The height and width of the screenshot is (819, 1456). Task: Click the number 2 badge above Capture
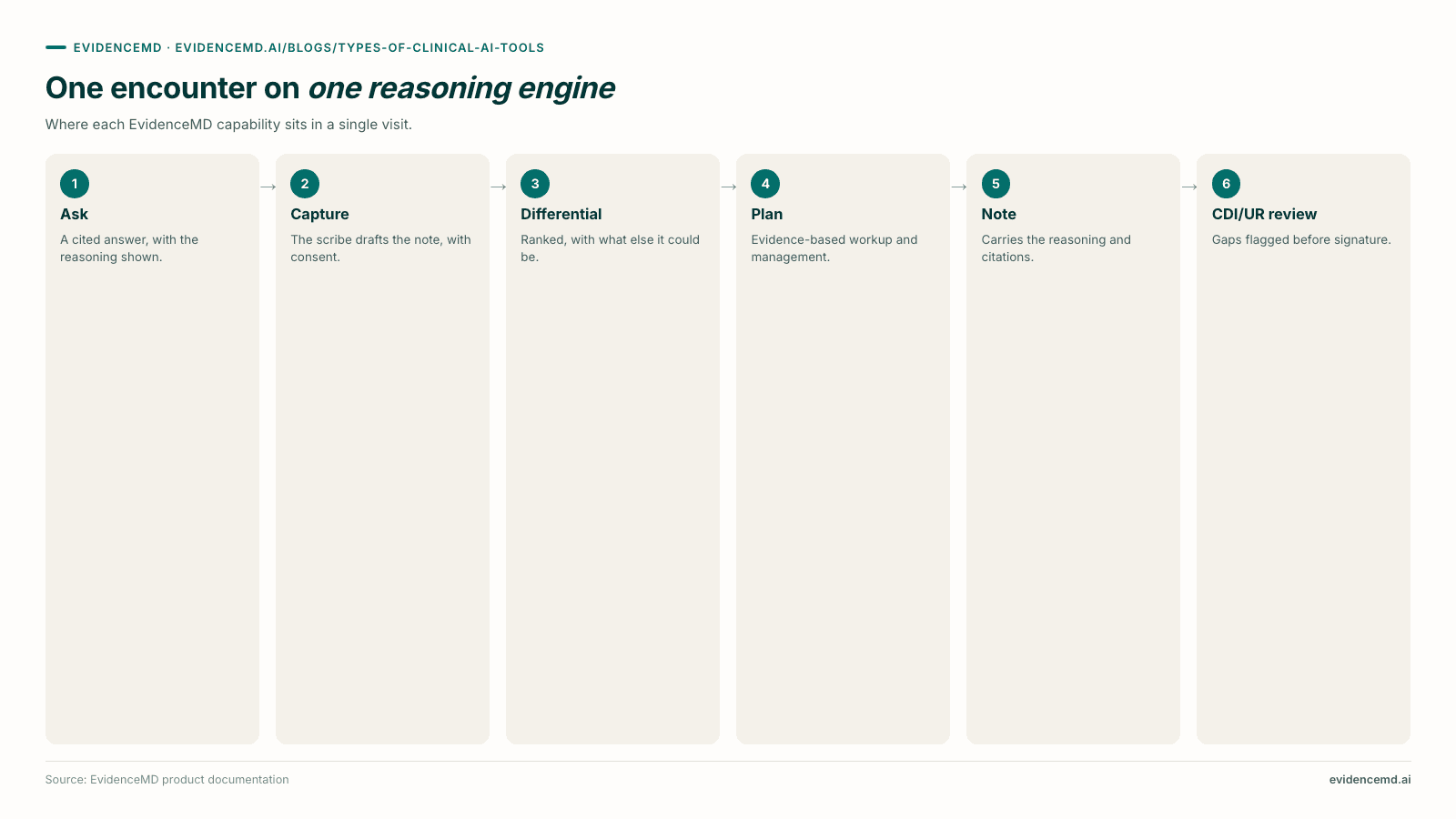[305, 184]
